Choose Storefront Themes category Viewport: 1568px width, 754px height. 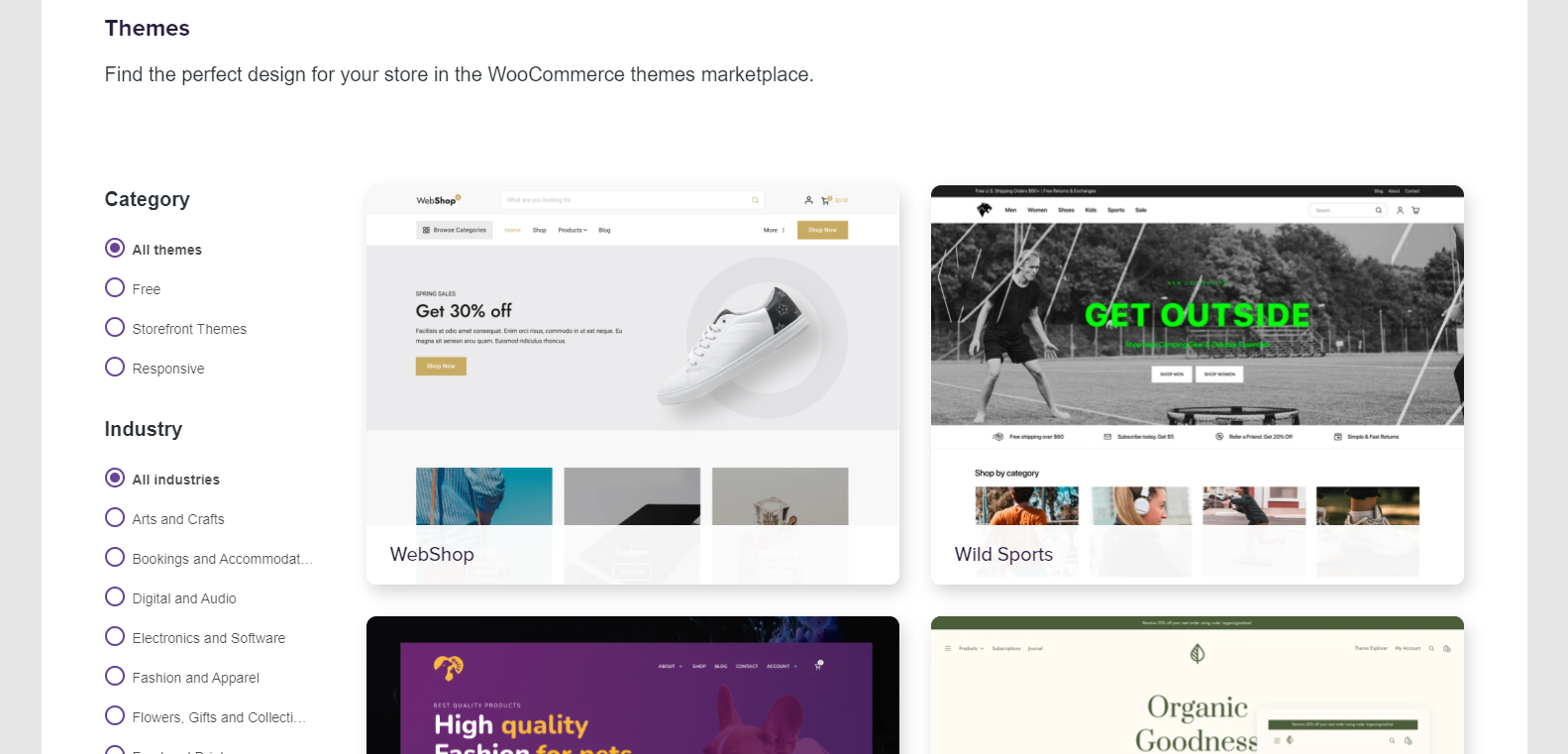coord(115,327)
